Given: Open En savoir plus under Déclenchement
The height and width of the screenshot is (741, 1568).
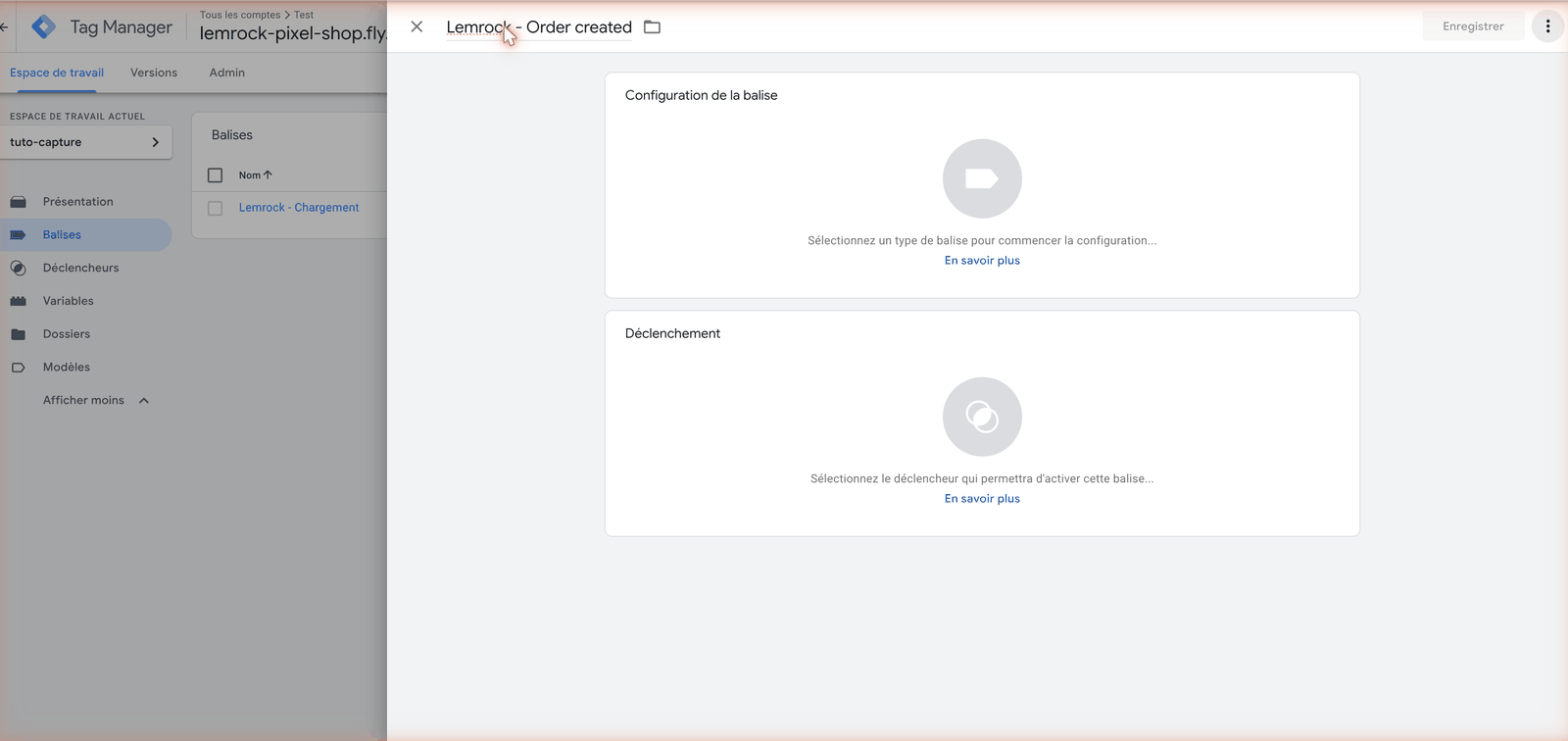Looking at the screenshot, I should [982, 499].
